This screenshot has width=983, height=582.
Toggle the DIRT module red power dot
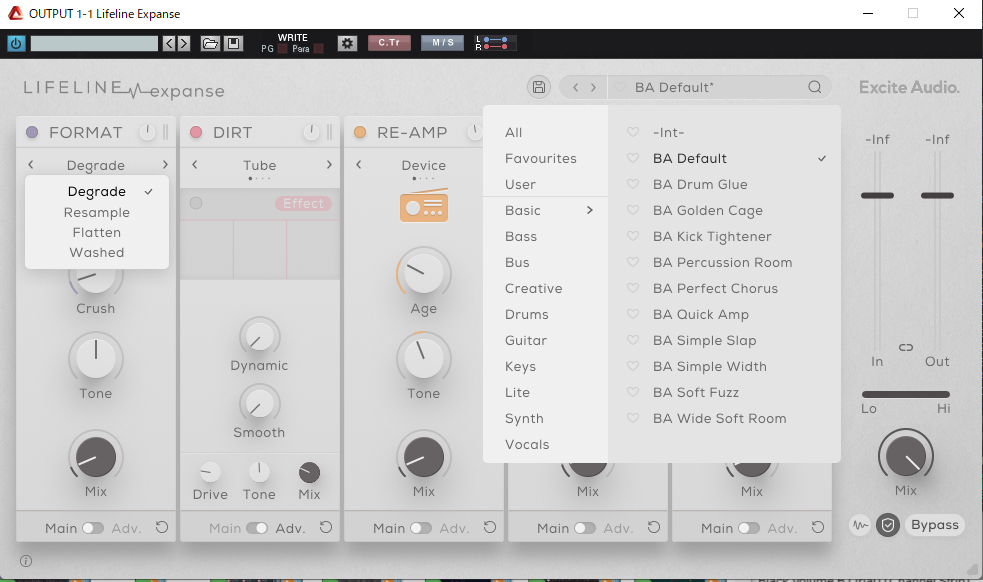[x=196, y=132]
